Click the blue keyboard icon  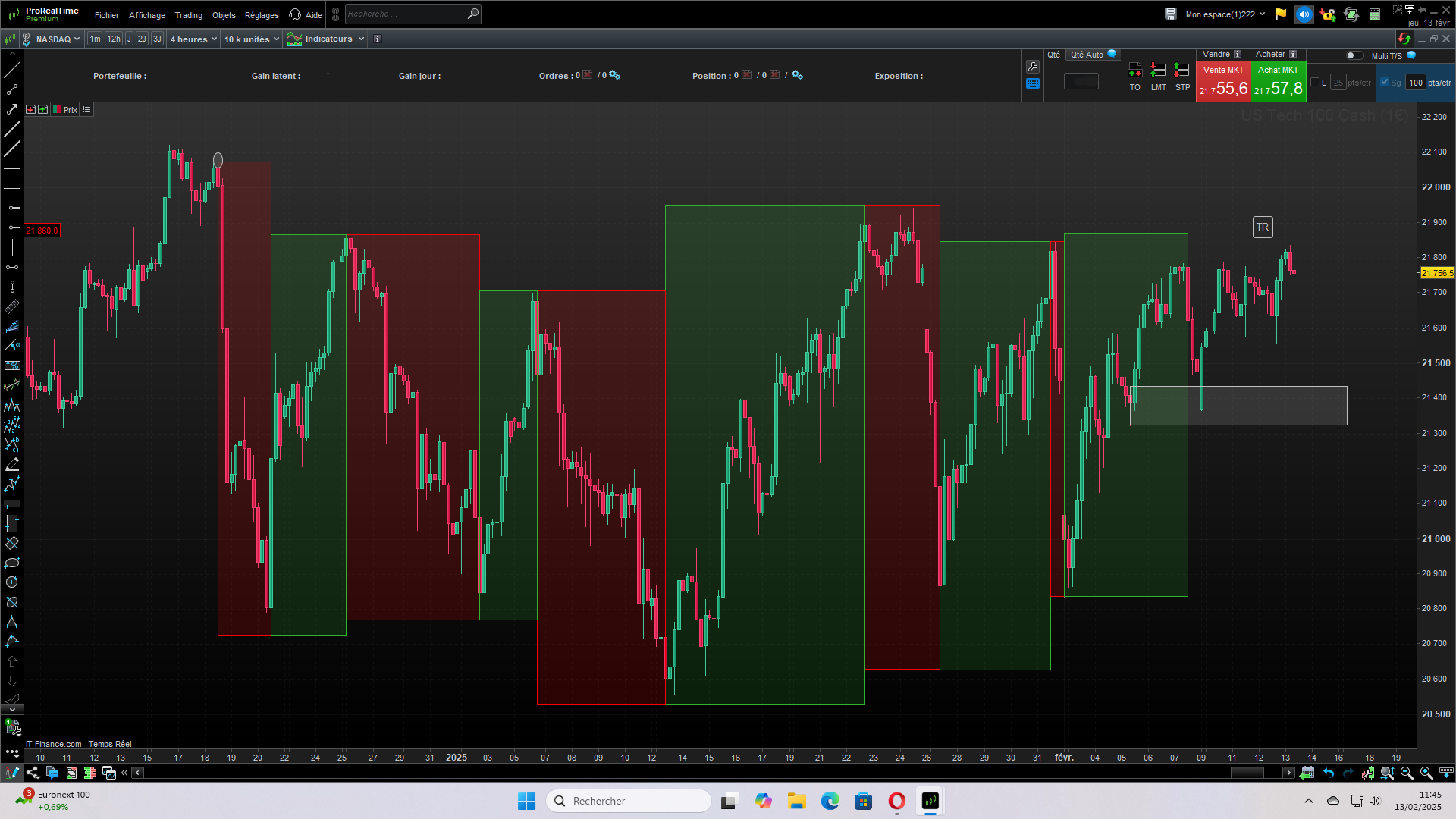pyautogui.click(x=1033, y=84)
